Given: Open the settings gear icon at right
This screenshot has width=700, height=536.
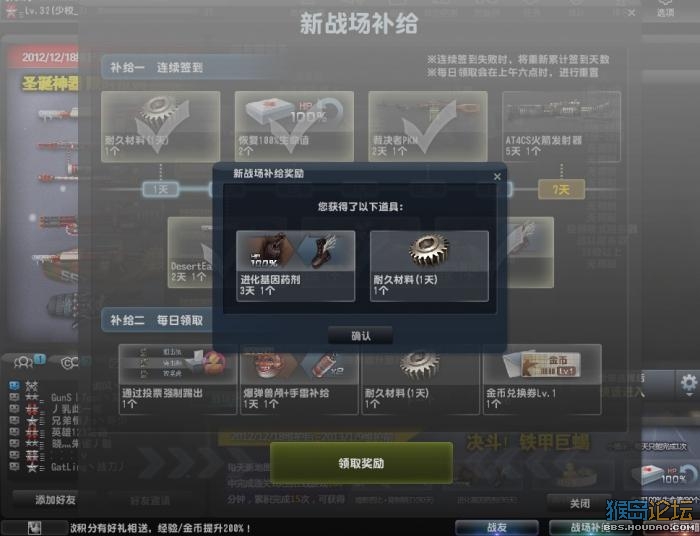Looking at the screenshot, I should [x=688, y=383].
